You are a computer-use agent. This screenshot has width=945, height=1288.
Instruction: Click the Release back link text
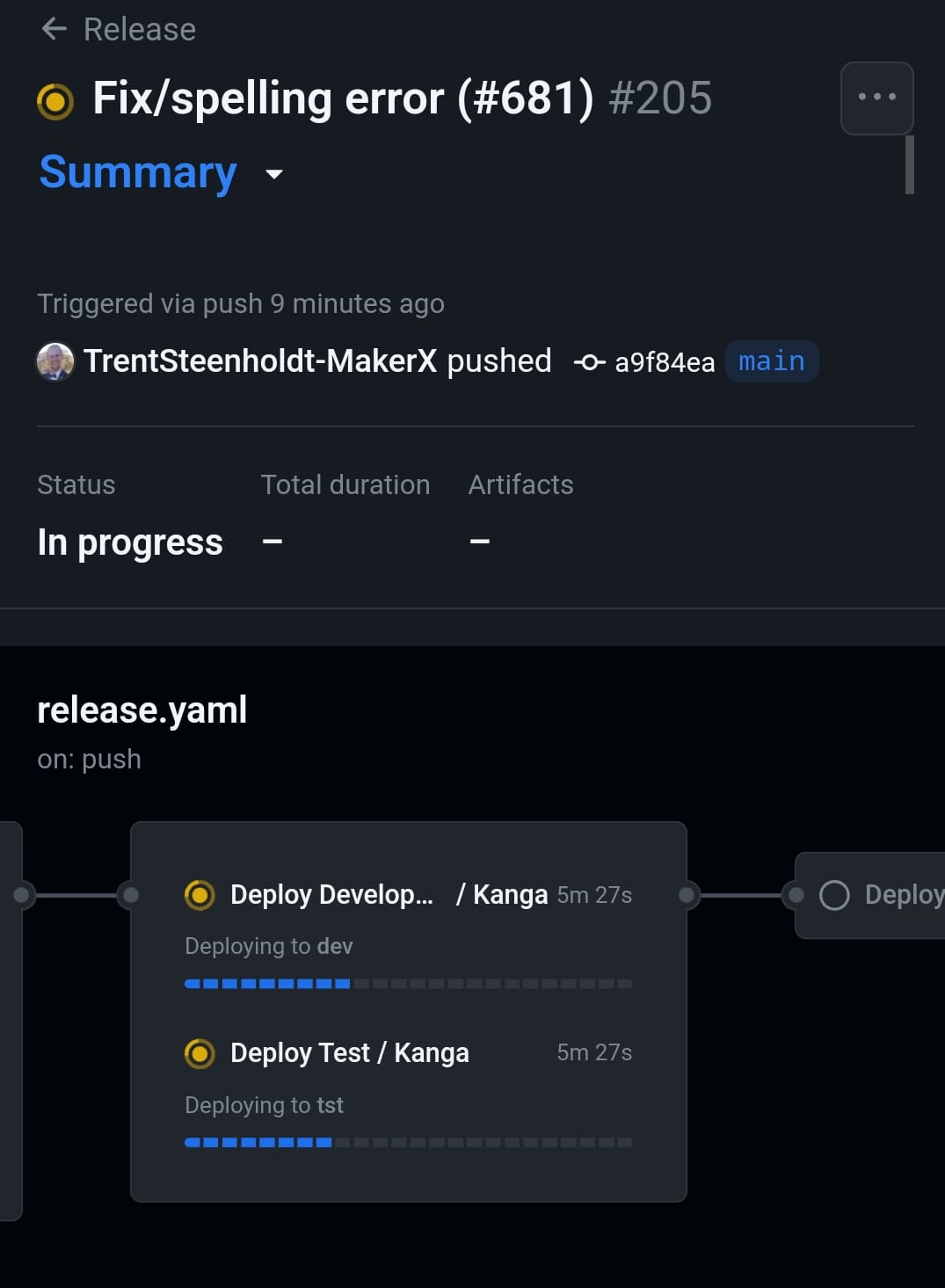click(x=140, y=29)
